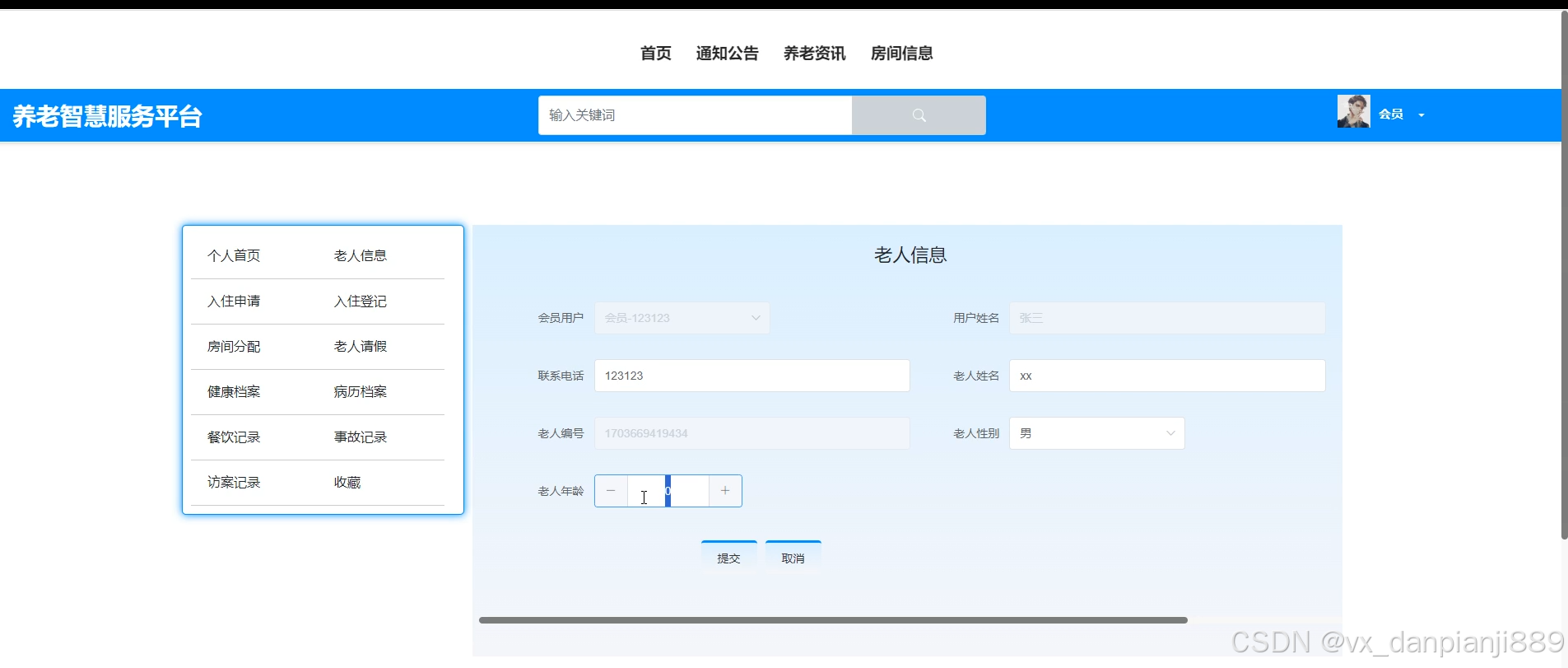Open 通知公告 navigation item
Viewport: 1568px width, 668px height.
point(728,54)
